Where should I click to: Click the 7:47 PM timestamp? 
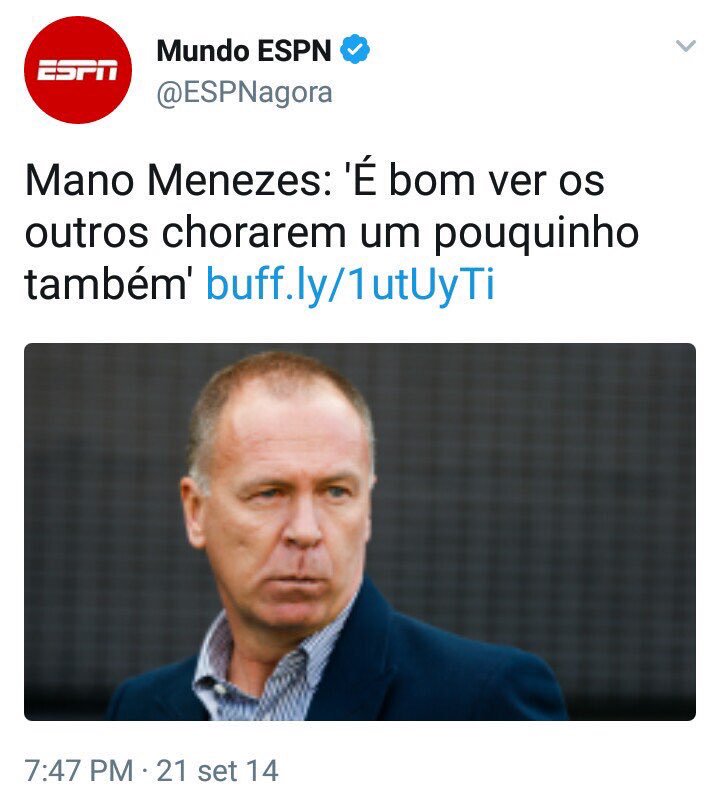pos(79,771)
